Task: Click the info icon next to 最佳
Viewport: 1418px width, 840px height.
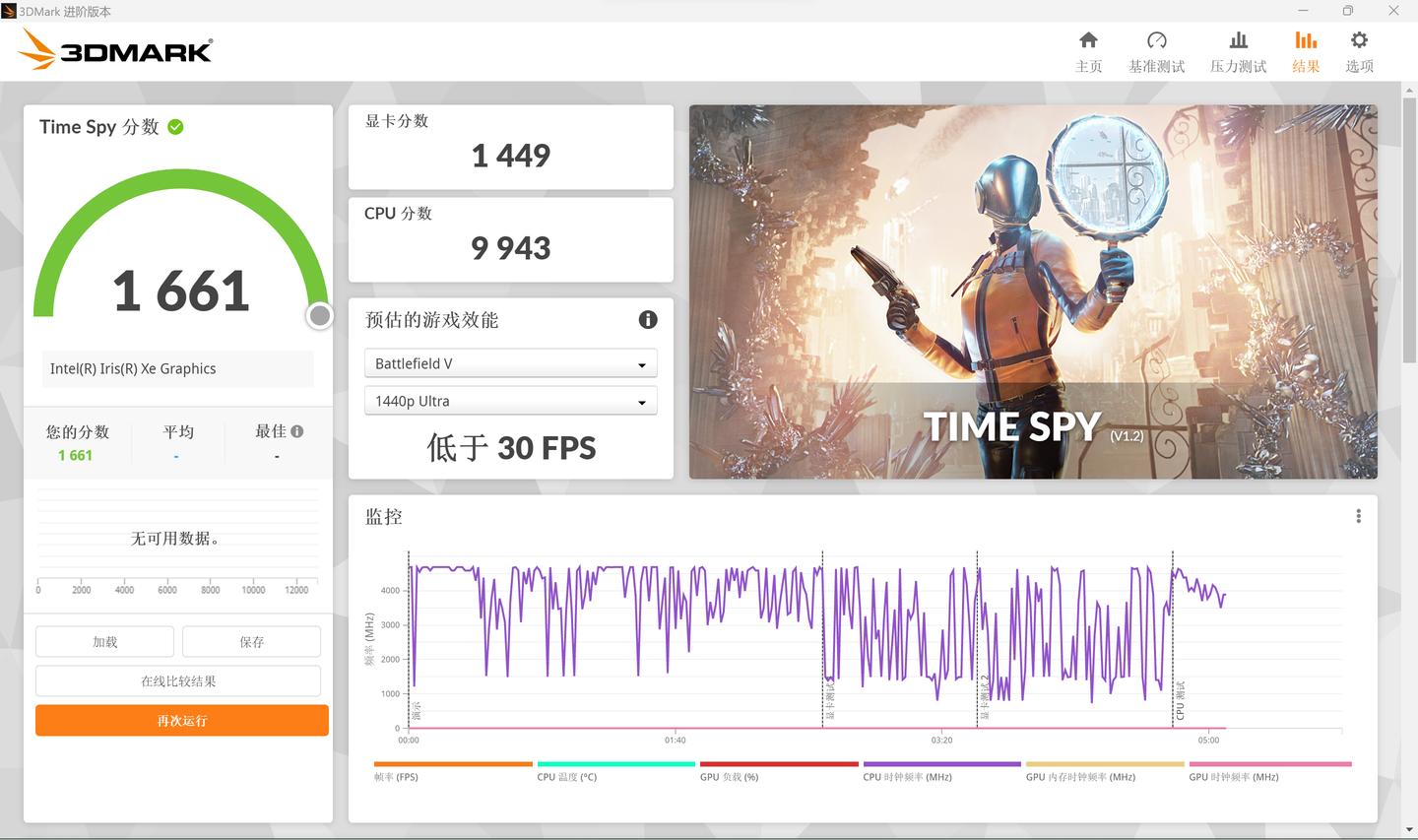Action: coord(297,431)
